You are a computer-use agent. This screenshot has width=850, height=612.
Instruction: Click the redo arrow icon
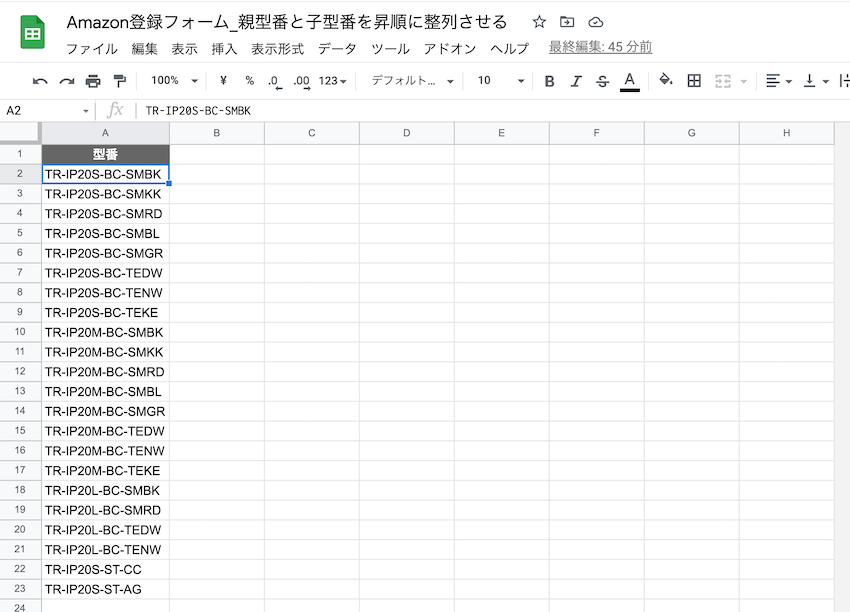pyautogui.click(x=67, y=81)
